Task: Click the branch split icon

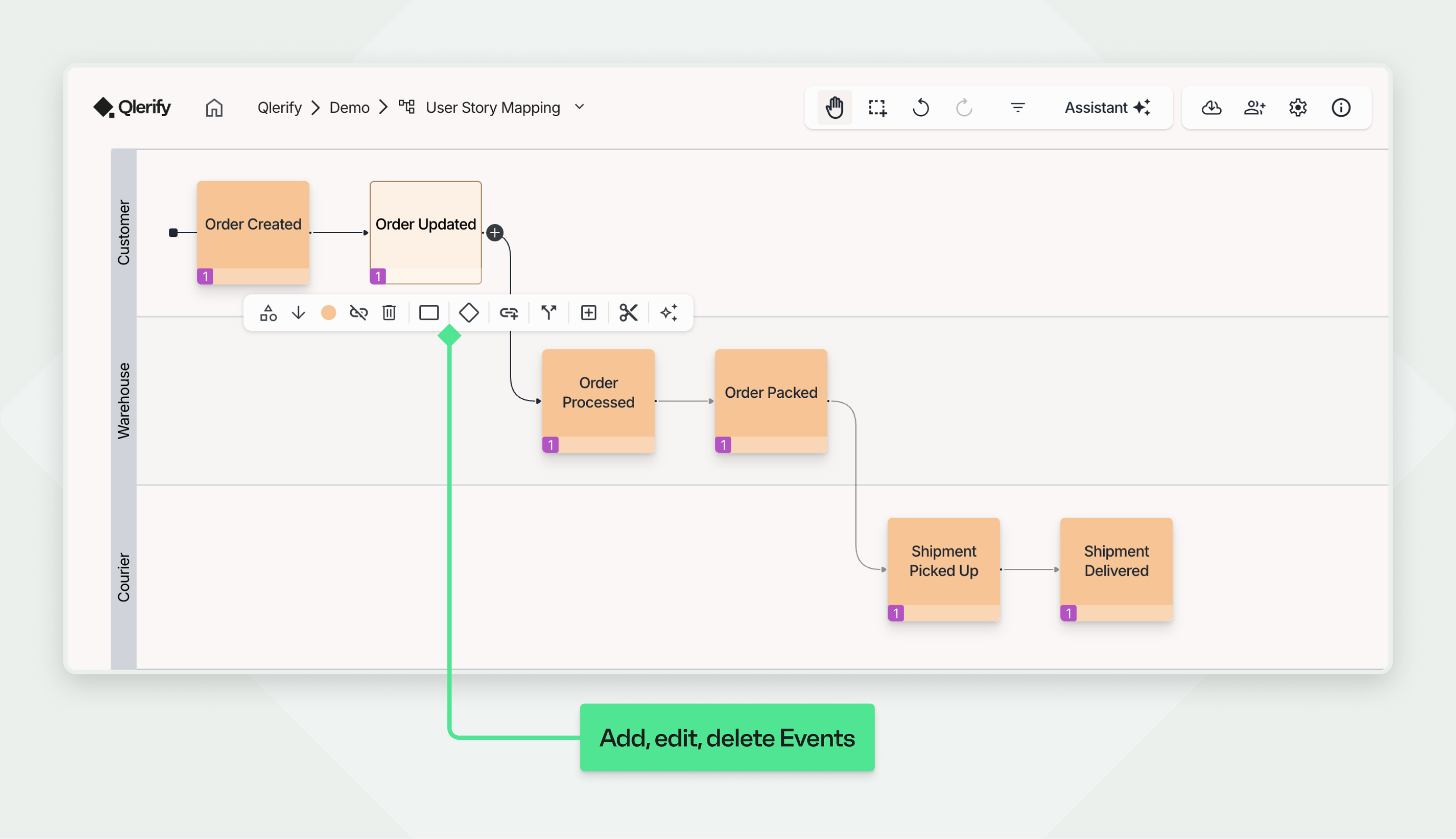Action: click(549, 313)
